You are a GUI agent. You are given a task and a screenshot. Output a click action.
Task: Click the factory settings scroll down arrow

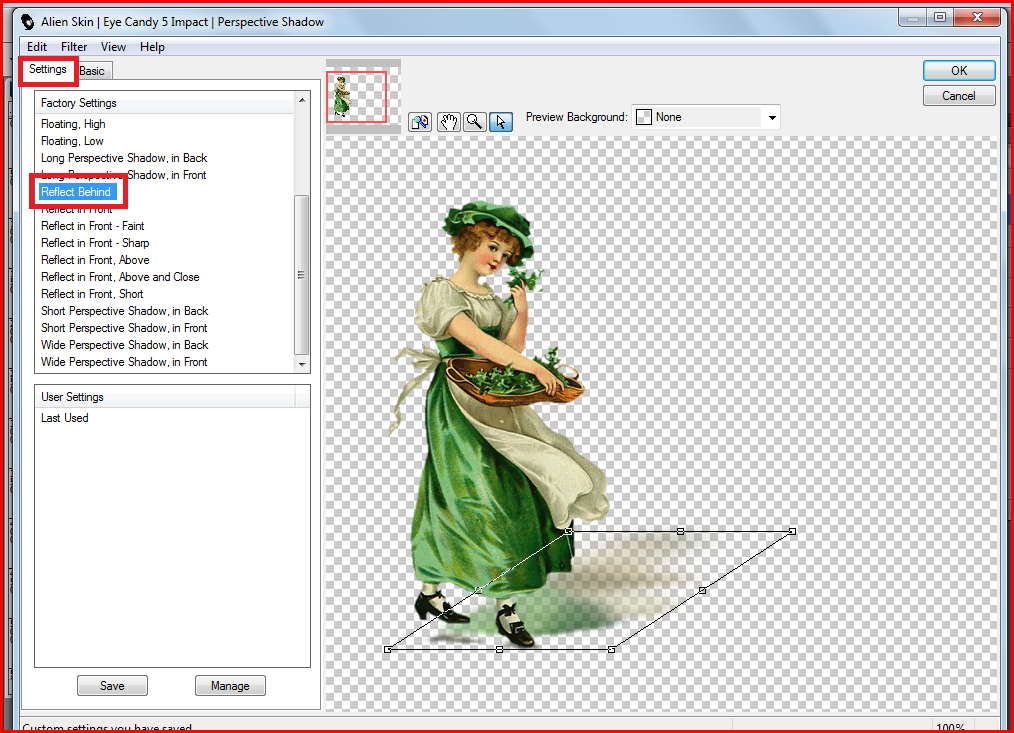[302, 365]
